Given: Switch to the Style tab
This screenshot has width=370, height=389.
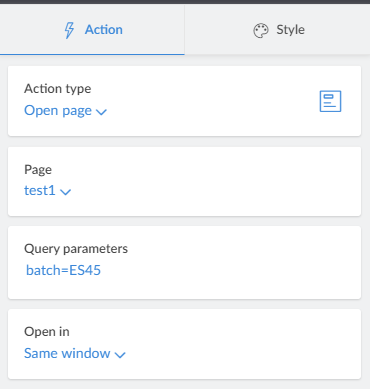Looking at the screenshot, I should click(277, 30).
